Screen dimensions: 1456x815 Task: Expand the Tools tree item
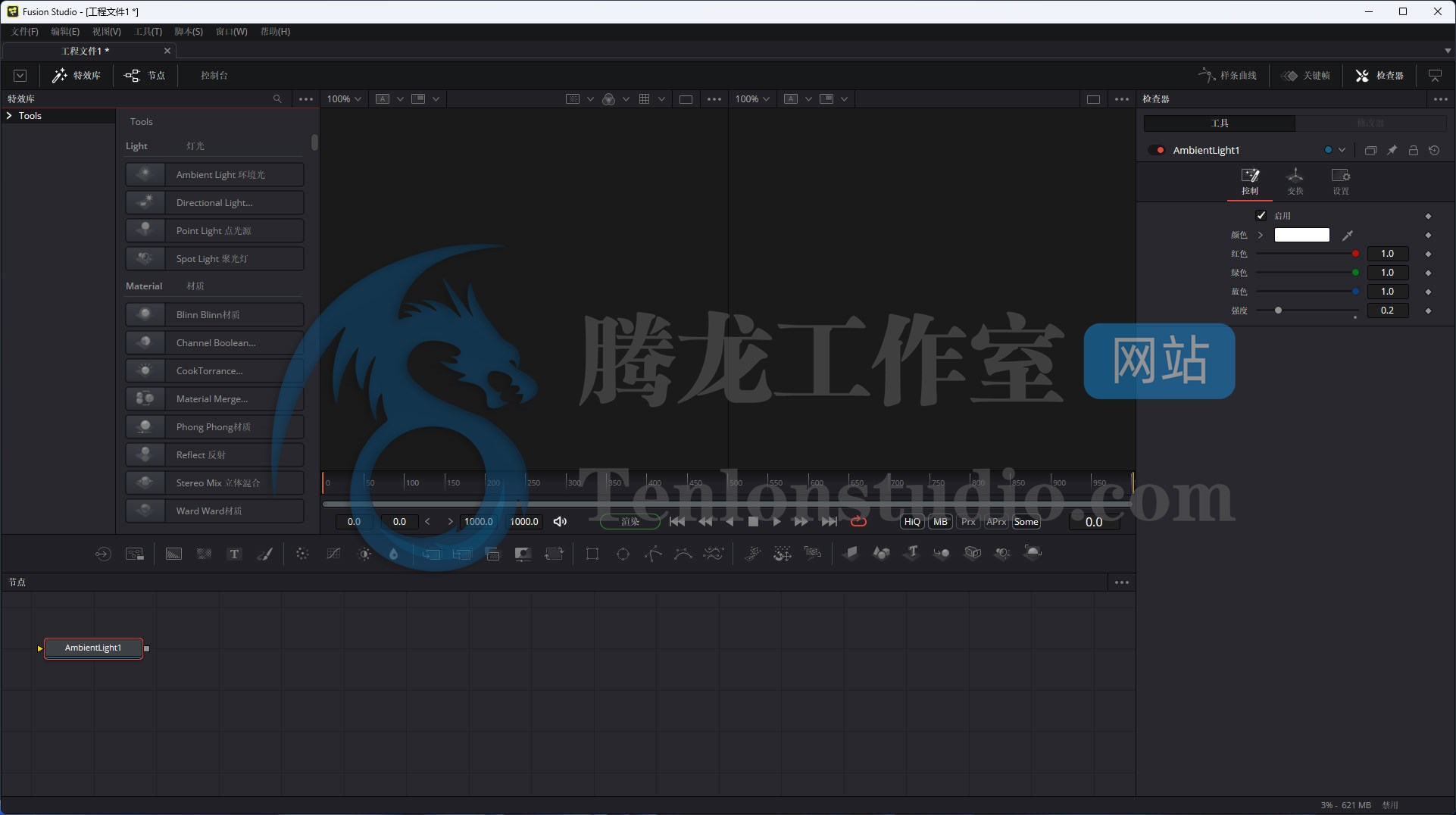coord(9,116)
